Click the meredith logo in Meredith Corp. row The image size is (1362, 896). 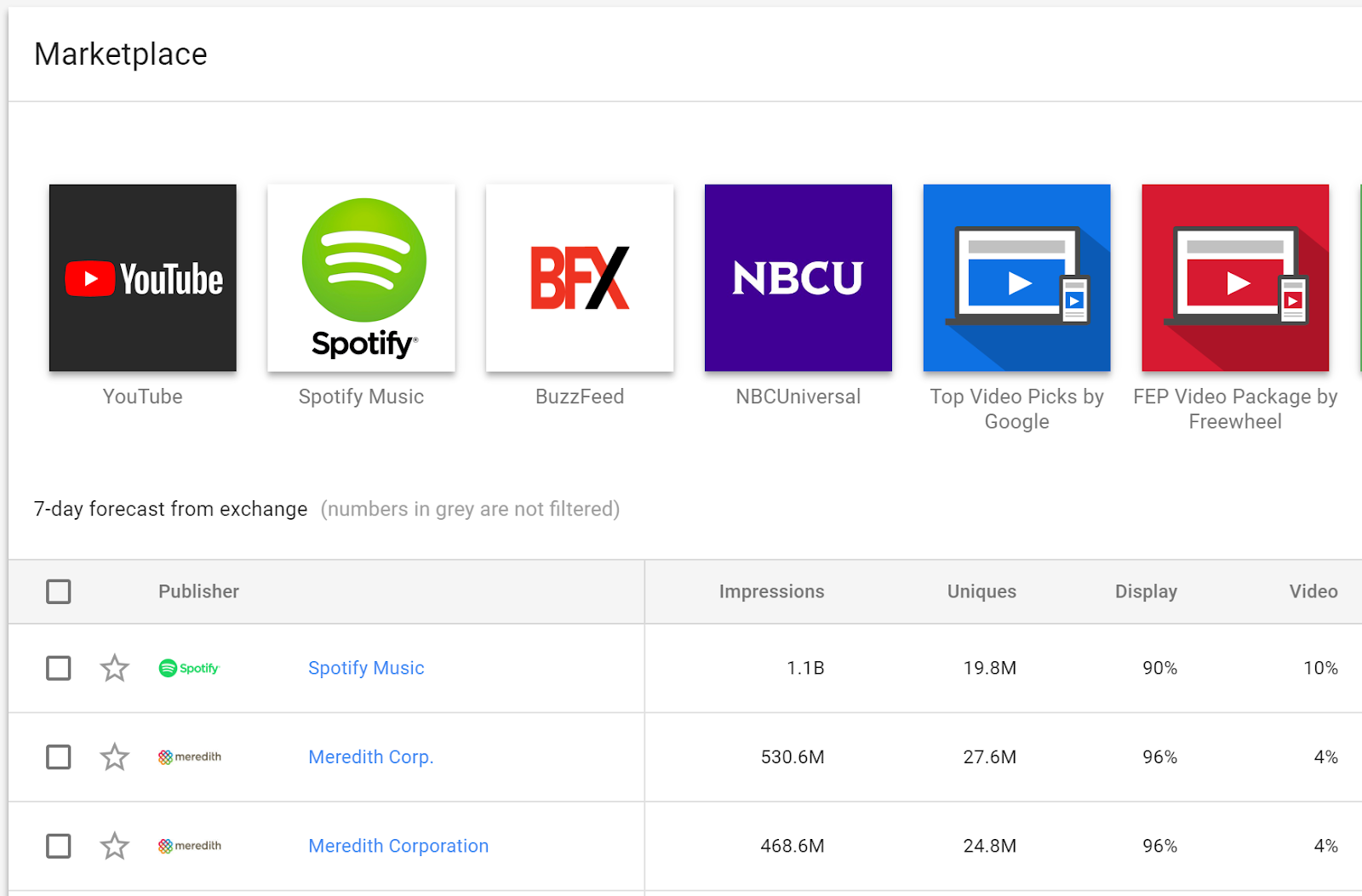[190, 756]
